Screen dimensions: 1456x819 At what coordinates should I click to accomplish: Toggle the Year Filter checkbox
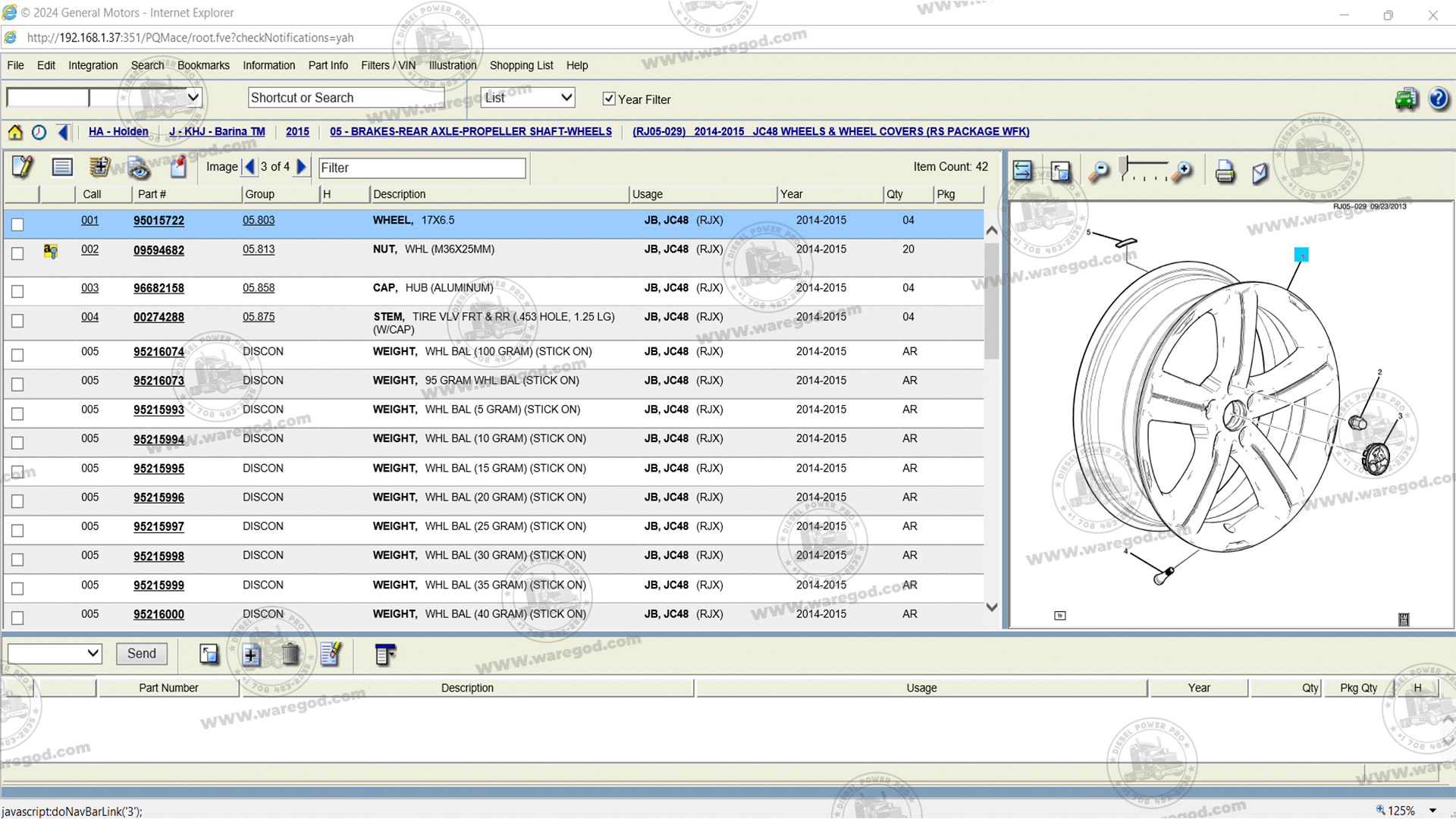point(609,99)
